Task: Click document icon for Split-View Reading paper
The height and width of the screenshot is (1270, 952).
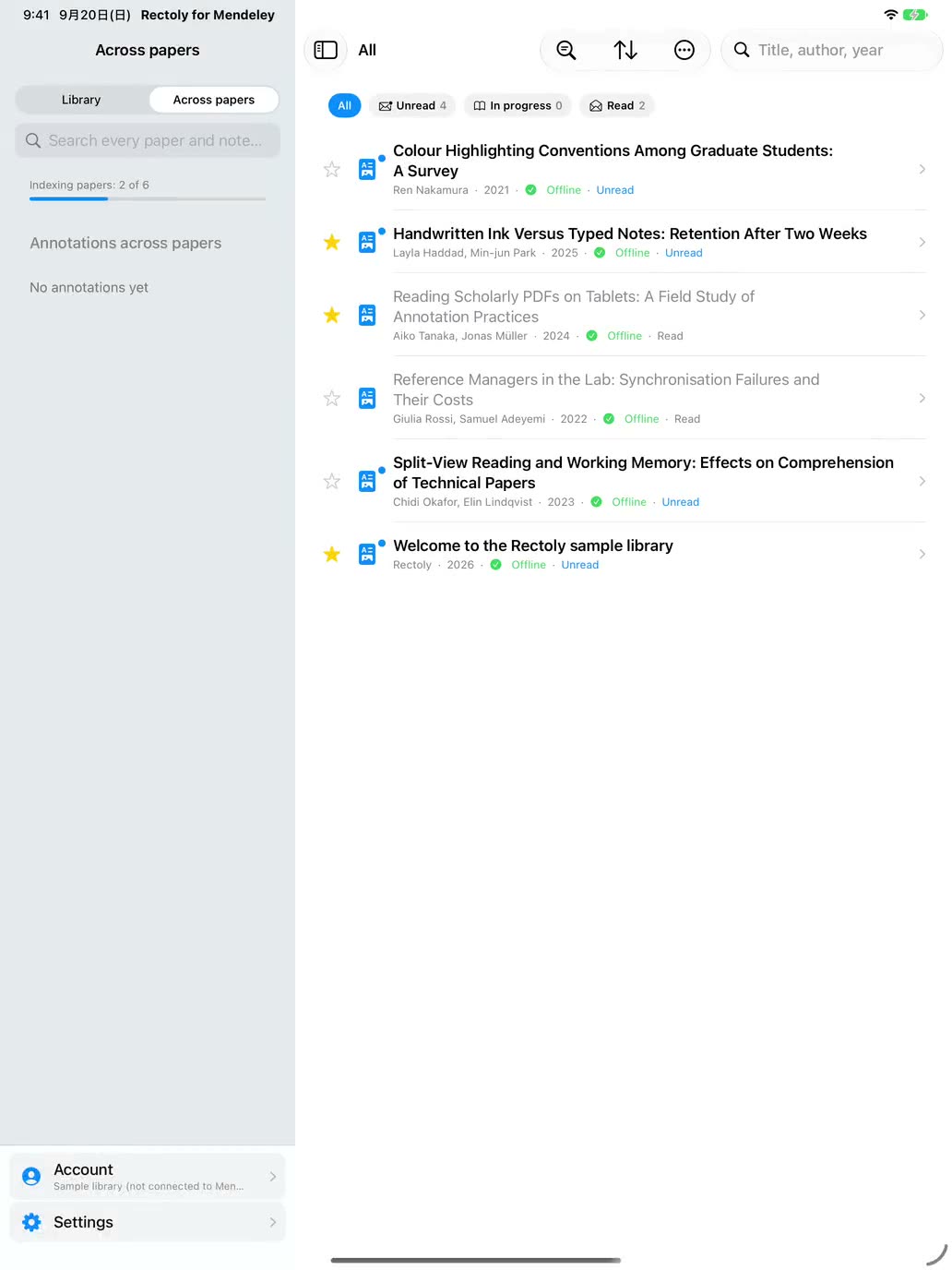Action: click(x=367, y=482)
